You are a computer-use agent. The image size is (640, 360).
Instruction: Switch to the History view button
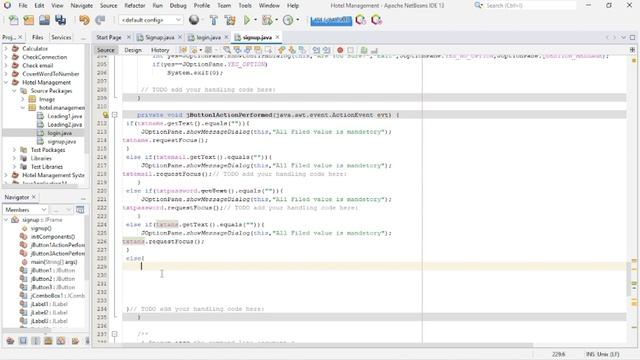(x=160, y=50)
